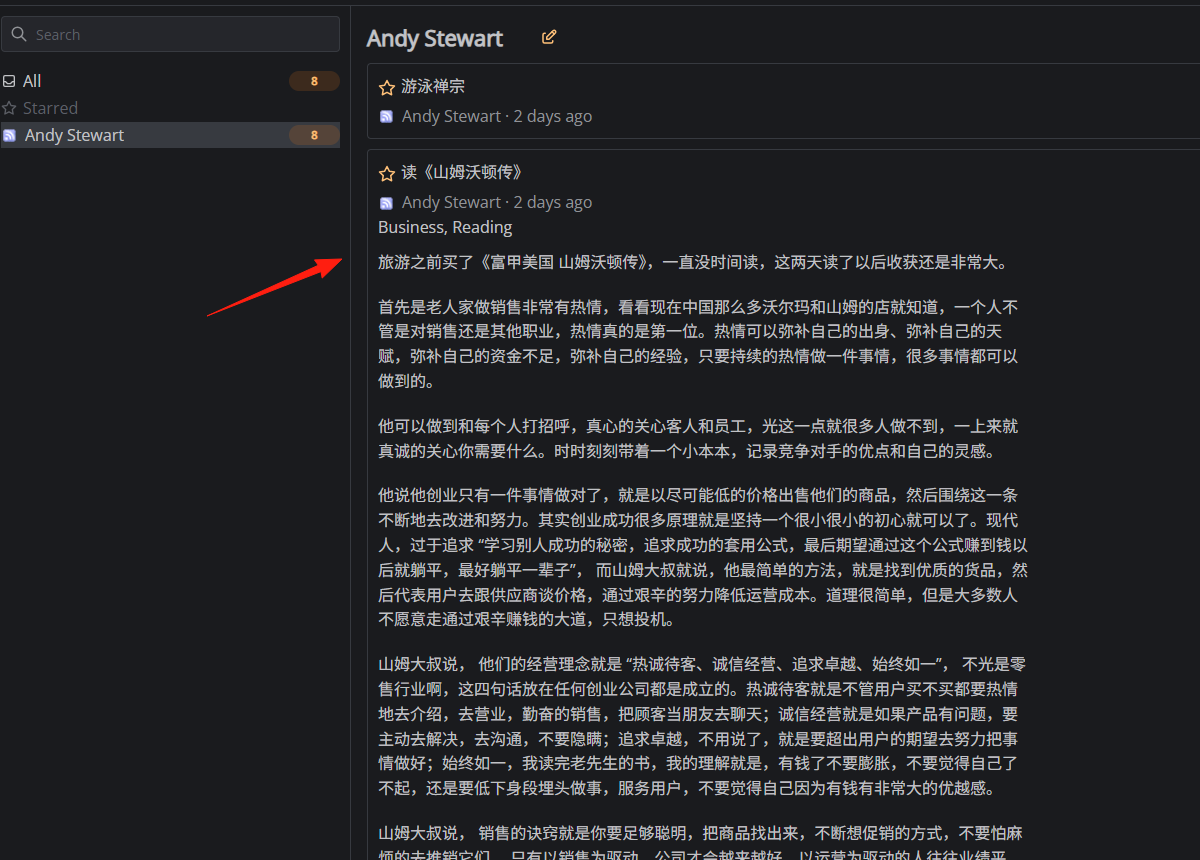Click the Andy Stewart author under 游泳禅宗
Viewport: 1200px width, 860px height.
tap(451, 116)
